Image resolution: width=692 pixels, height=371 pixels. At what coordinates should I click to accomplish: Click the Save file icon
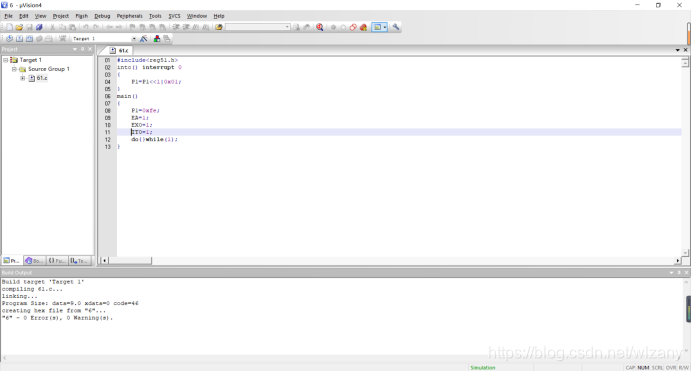pos(29,27)
